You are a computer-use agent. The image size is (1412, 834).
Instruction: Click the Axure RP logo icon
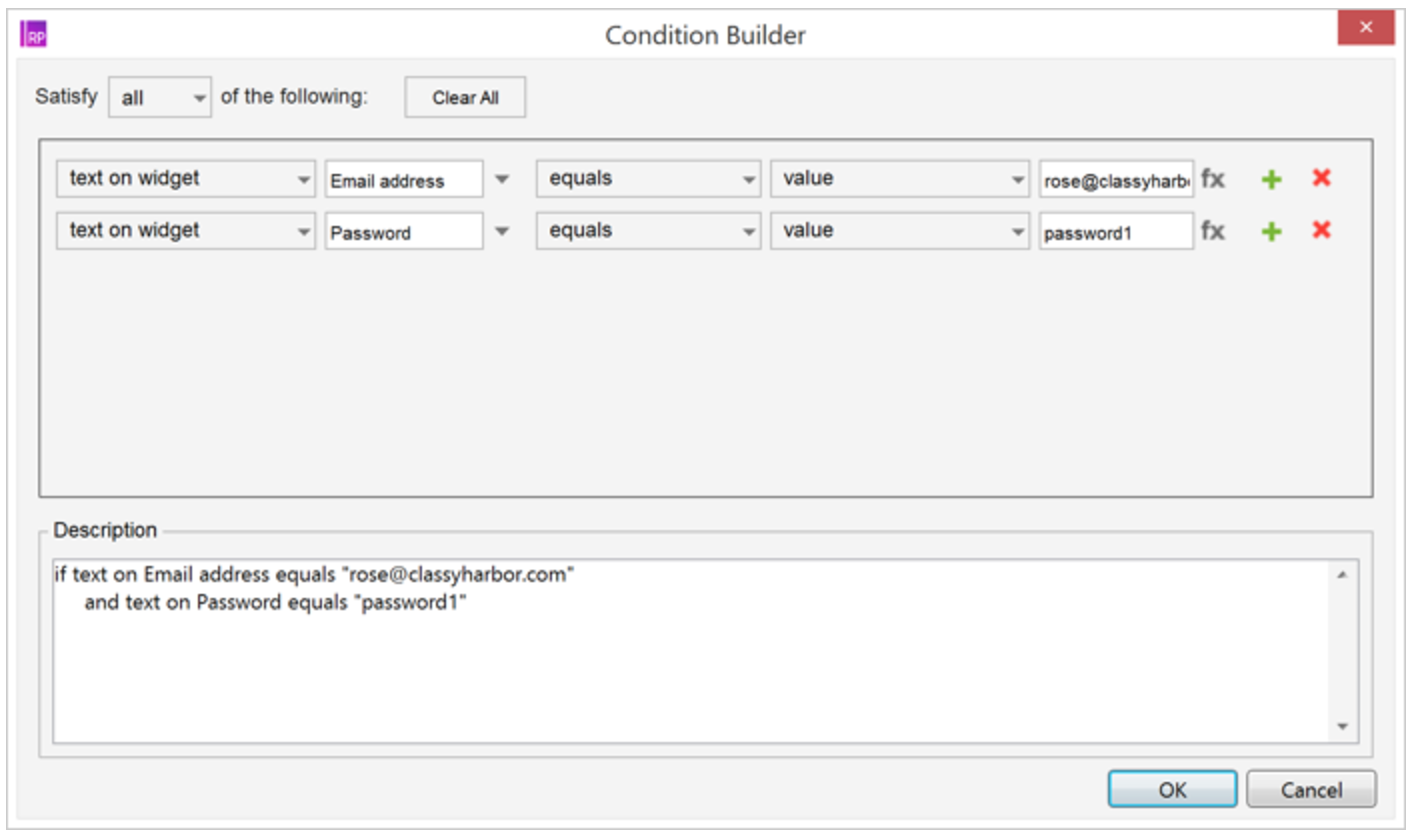pos(34,35)
